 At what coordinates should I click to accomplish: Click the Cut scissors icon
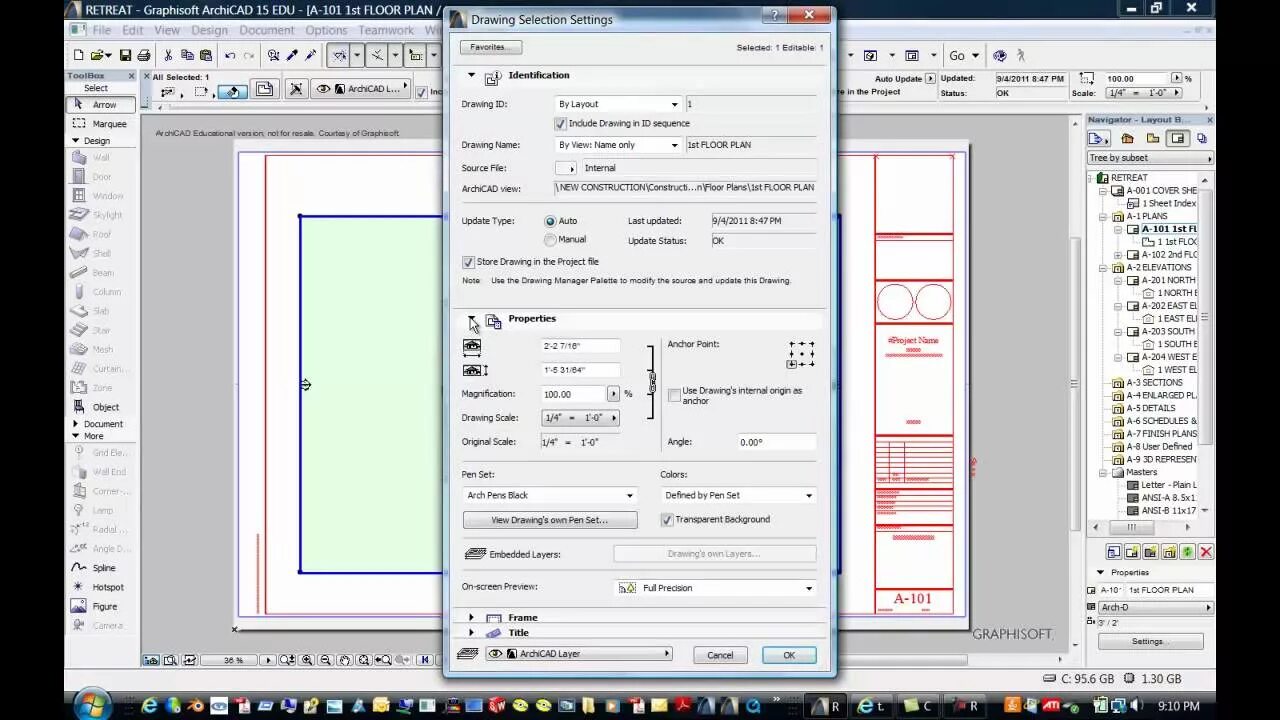[x=168, y=56]
